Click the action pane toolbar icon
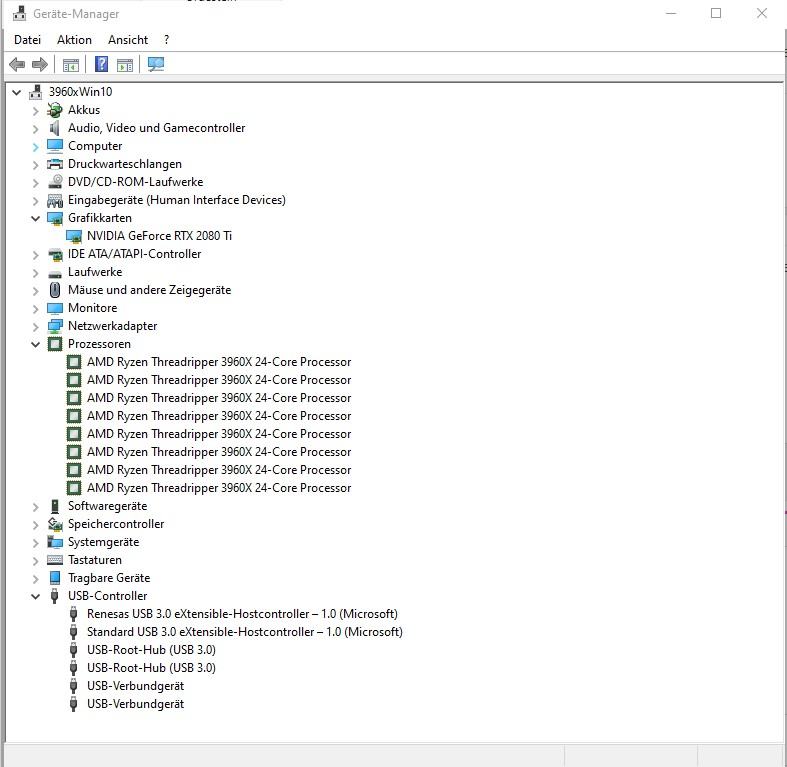This screenshot has width=787, height=767. (x=125, y=65)
